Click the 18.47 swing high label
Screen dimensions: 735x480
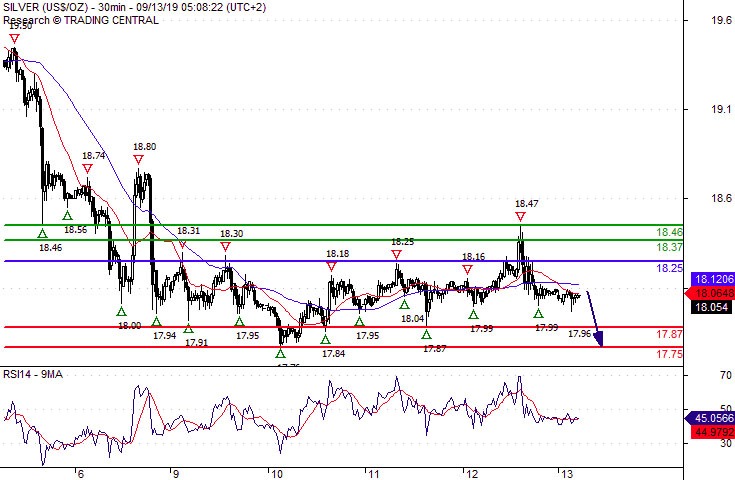pyautogui.click(x=526, y=203)
